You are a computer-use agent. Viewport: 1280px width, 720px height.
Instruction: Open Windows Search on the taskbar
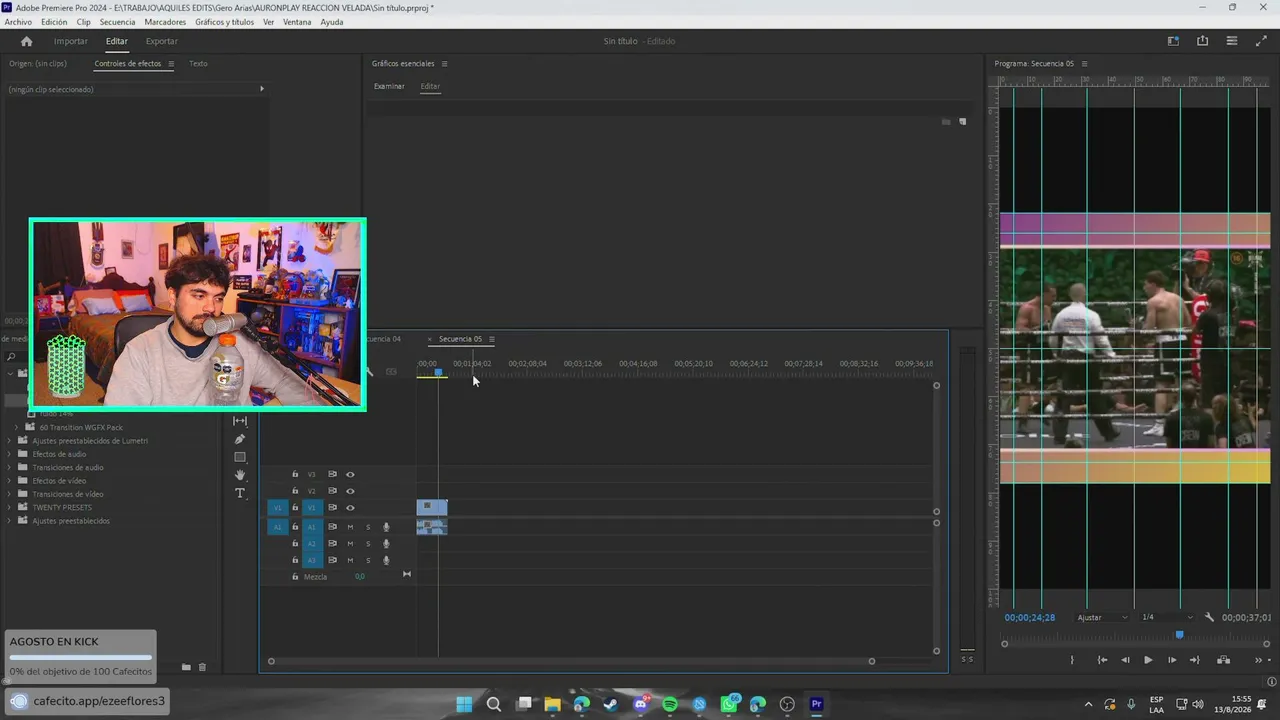click(494, 704)
